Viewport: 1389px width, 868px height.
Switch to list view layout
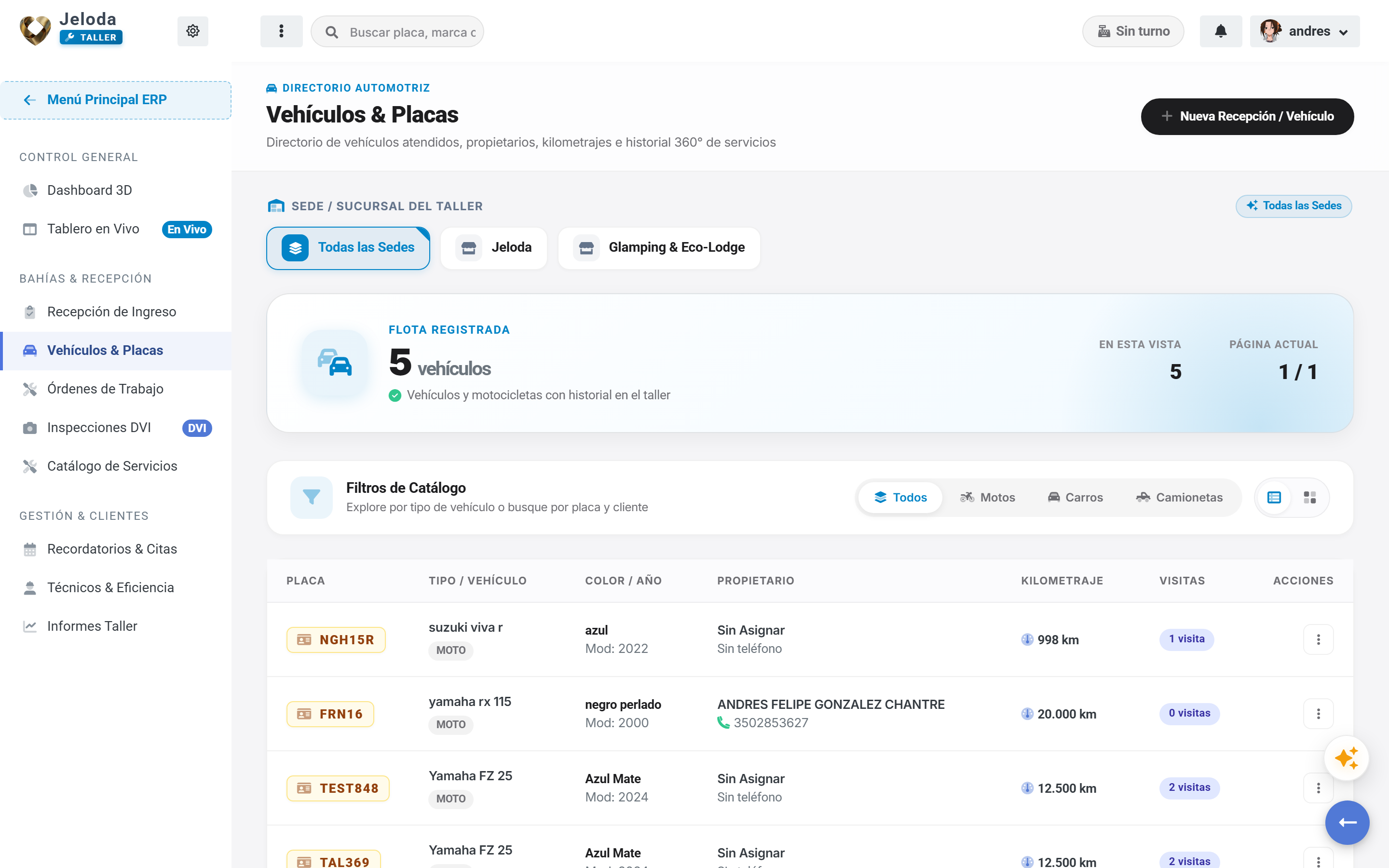(x=1274, y=497)
